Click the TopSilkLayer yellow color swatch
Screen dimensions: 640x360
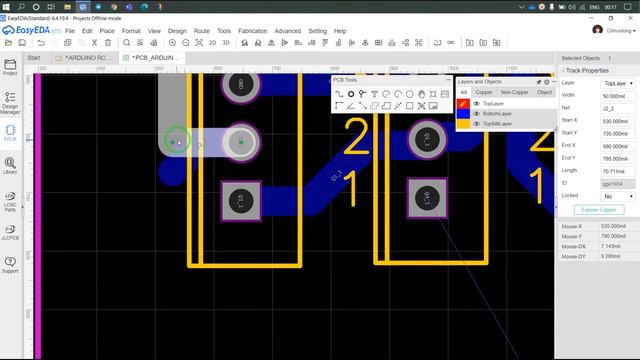tap(463, 123)
